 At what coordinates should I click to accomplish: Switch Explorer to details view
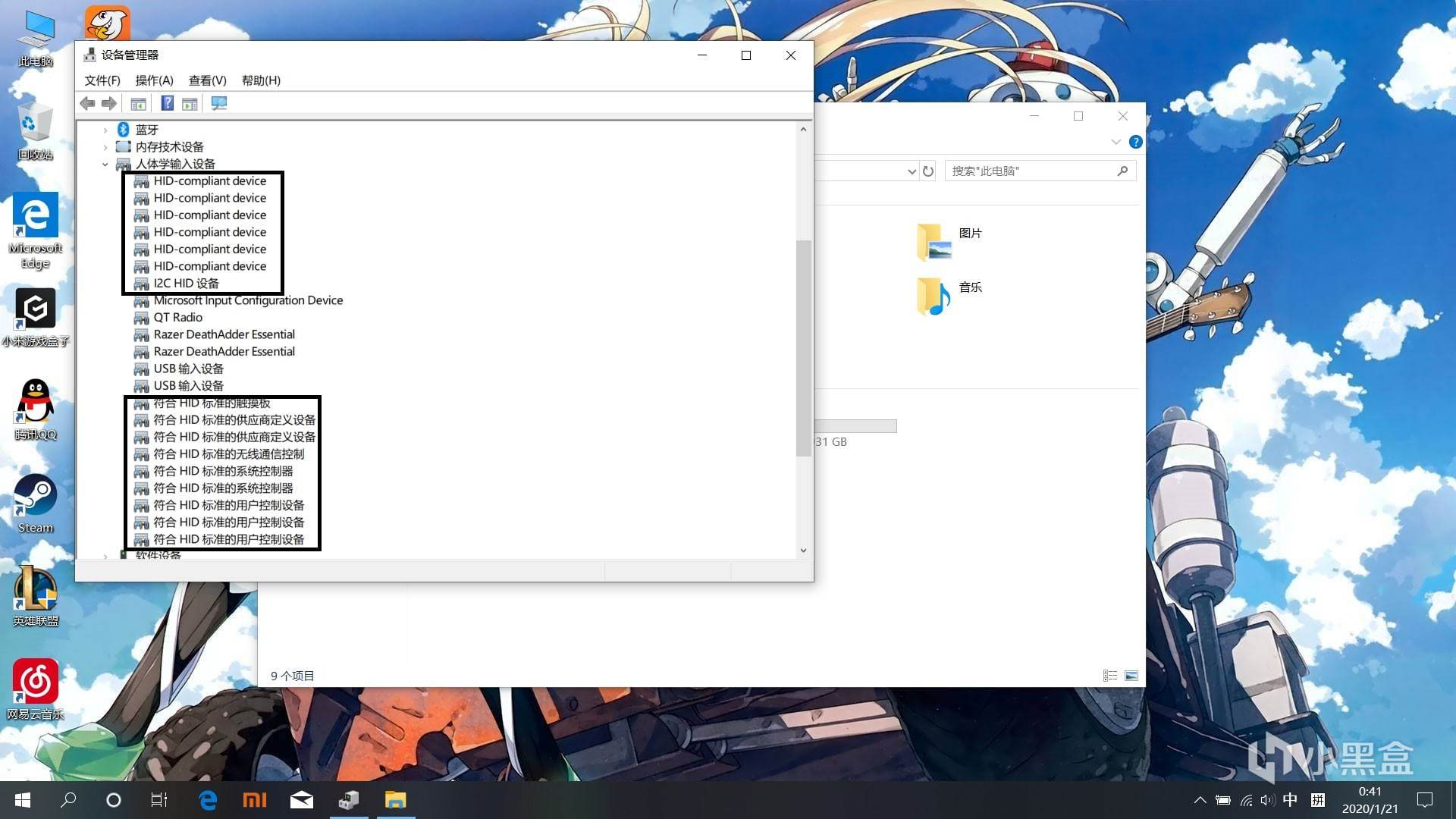[1110, 676]
